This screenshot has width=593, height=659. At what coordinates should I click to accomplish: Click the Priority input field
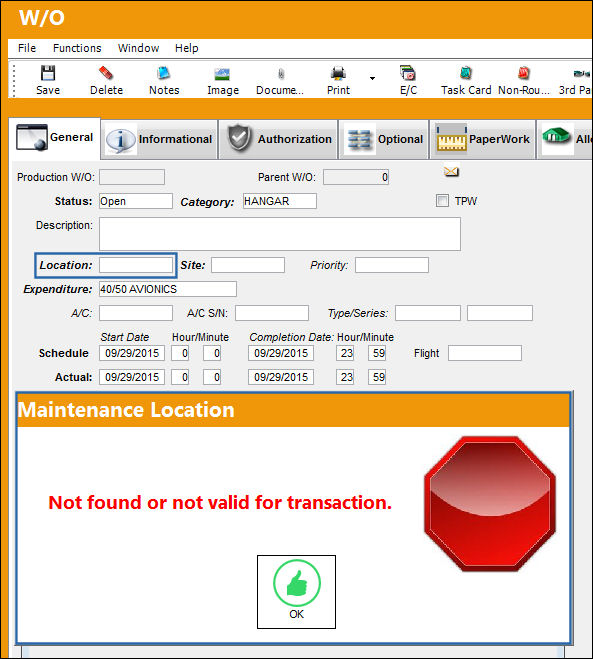point(392,265)
